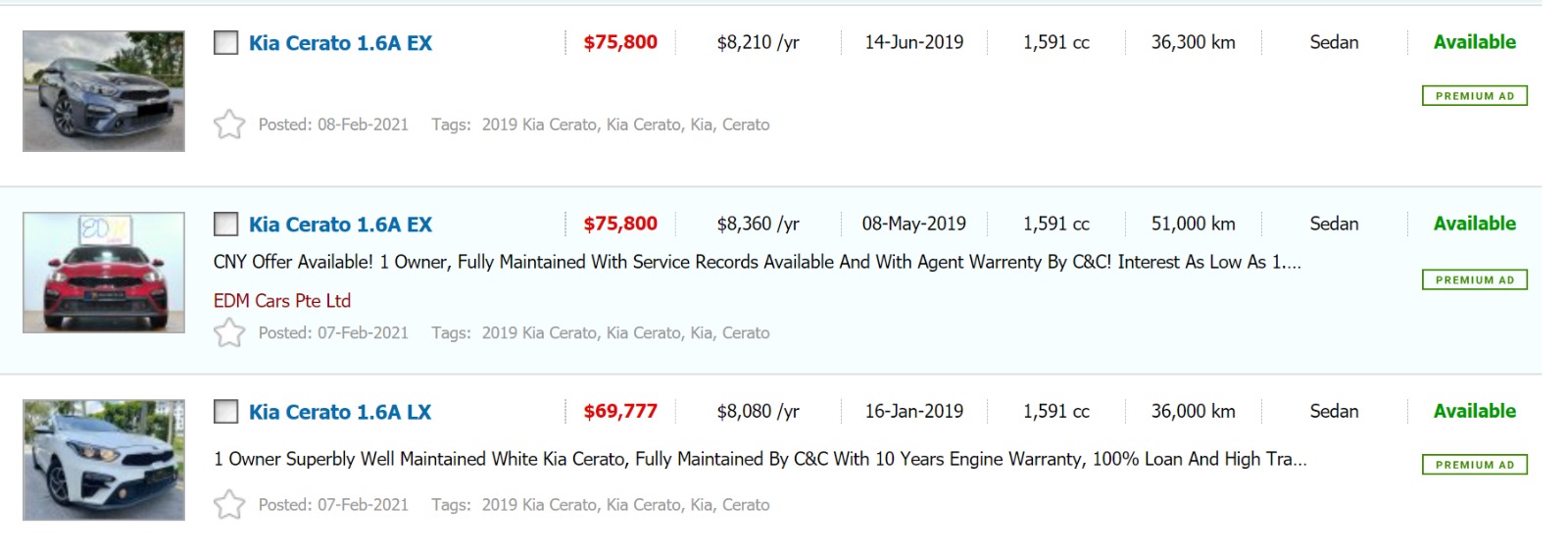Click Available status of first listing
Image resolution: width=1568 pixels, height=553 pixels.
coord(1474,42)
